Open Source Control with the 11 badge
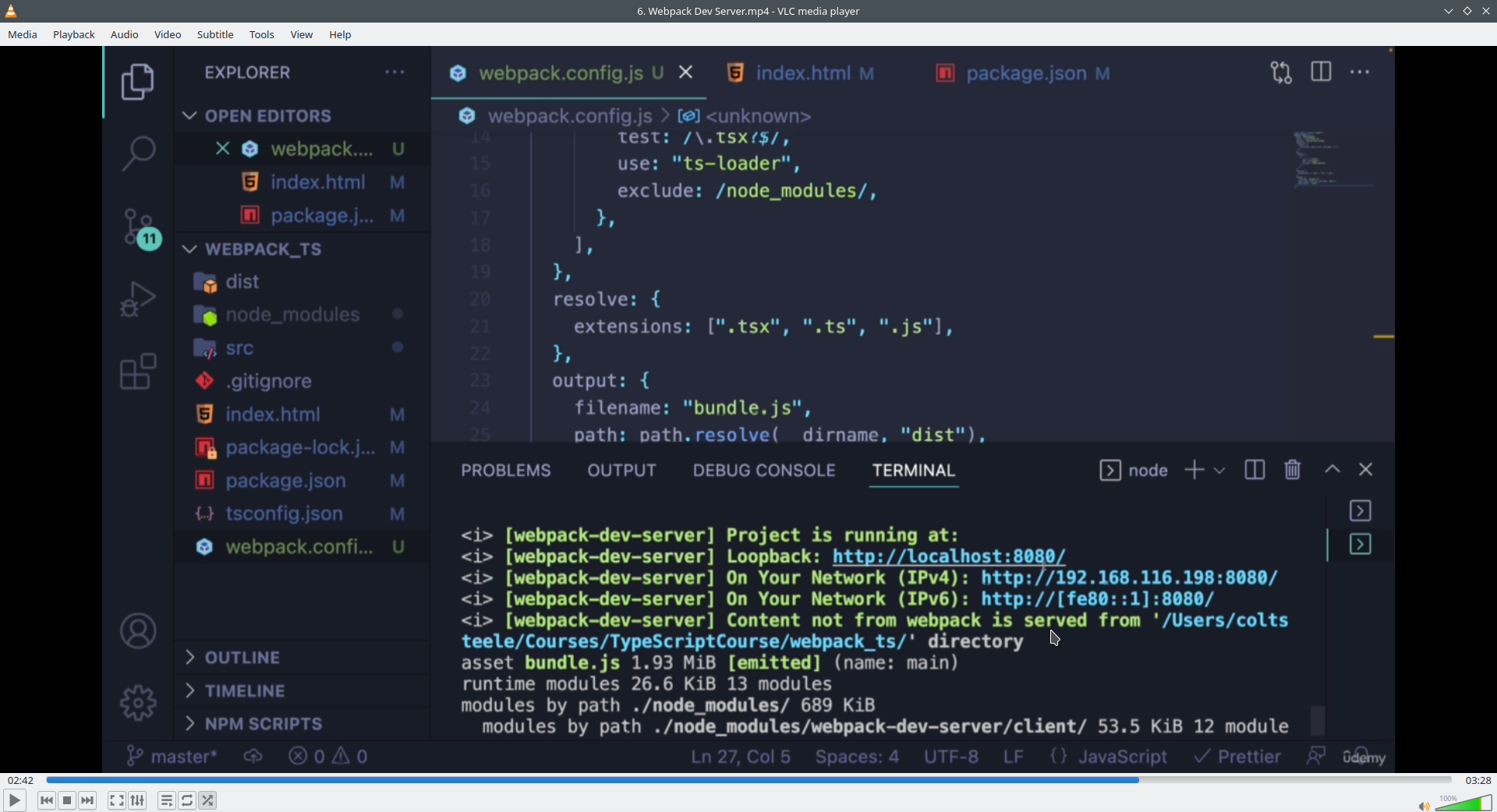This screenshot has width=1497, height=812. pos(141,228)
